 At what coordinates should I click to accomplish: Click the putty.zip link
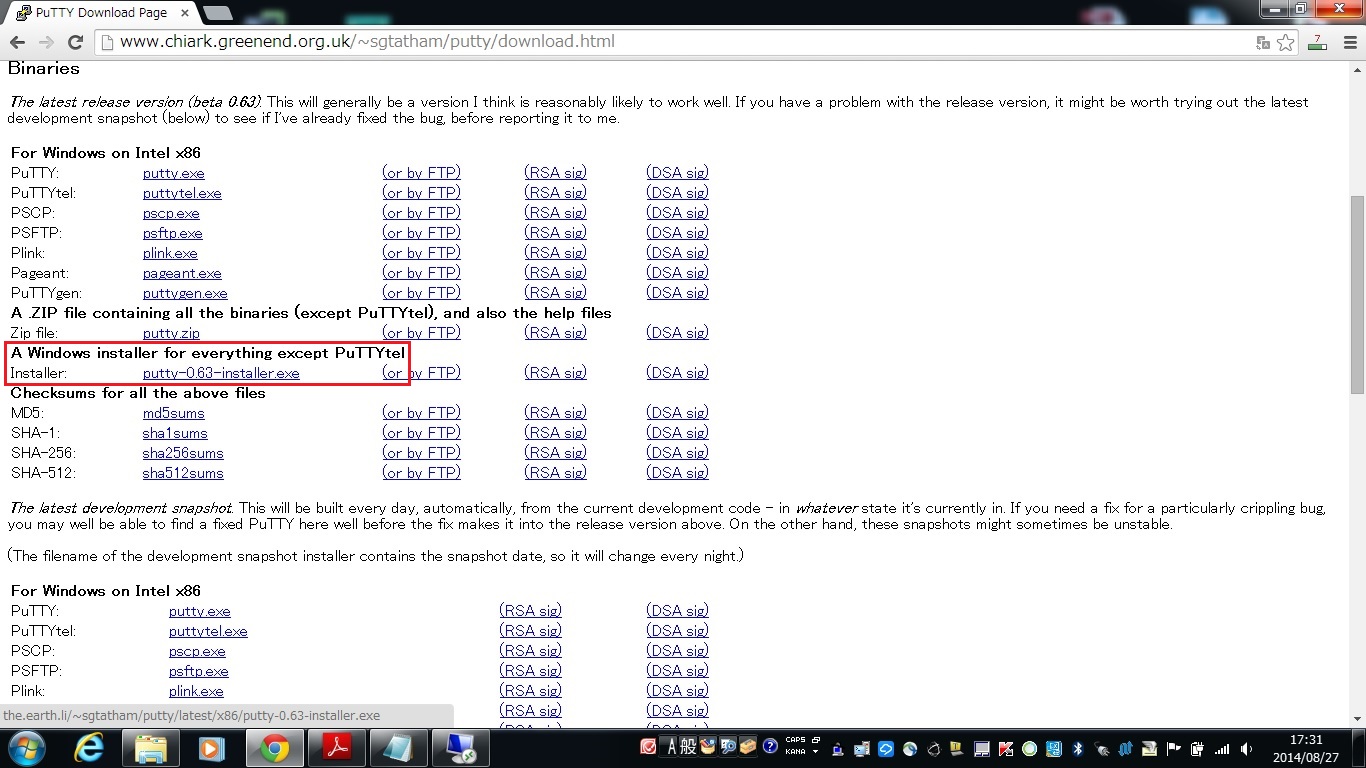(x=171, y=333)
